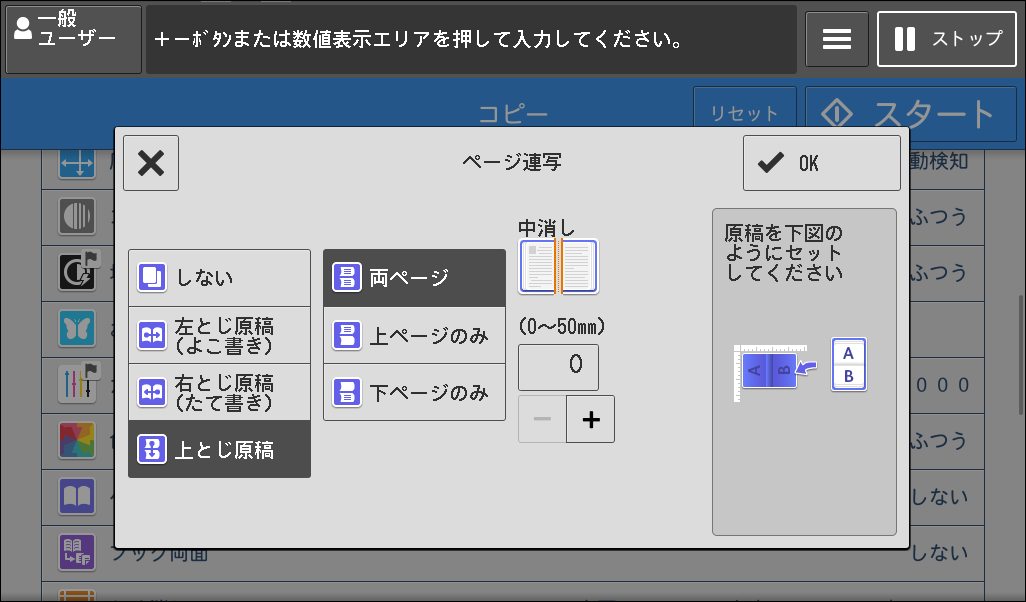Viewport: 1026px width, 602px height.
Task: Open the hamburger menu at top right
Action: coord(837,38)
